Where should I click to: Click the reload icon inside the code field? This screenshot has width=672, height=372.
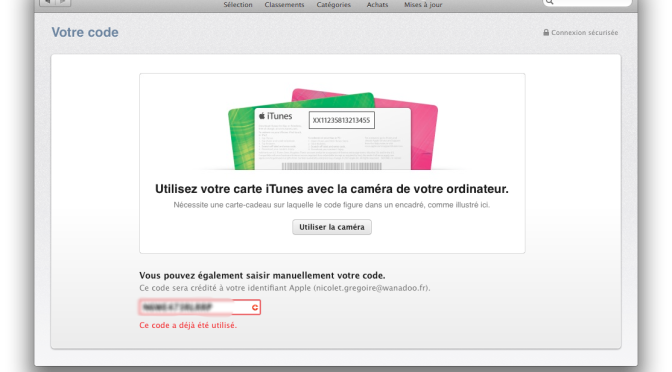click(x=255, y=307)
